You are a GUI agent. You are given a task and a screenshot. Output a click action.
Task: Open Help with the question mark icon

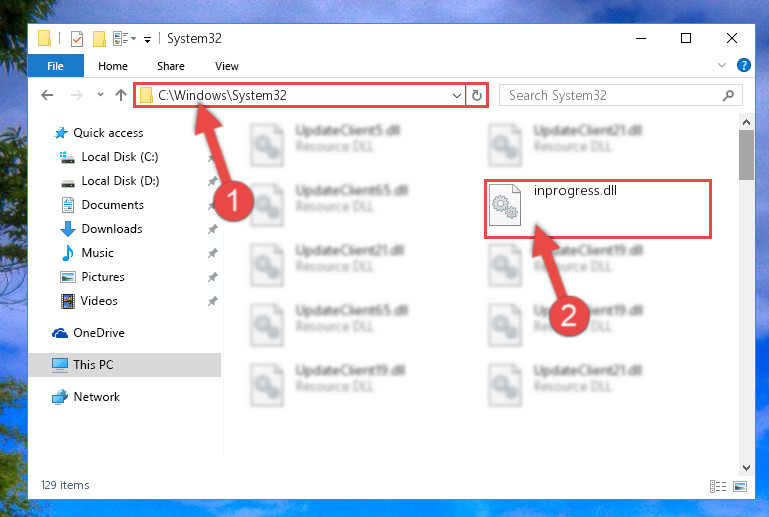743,65
